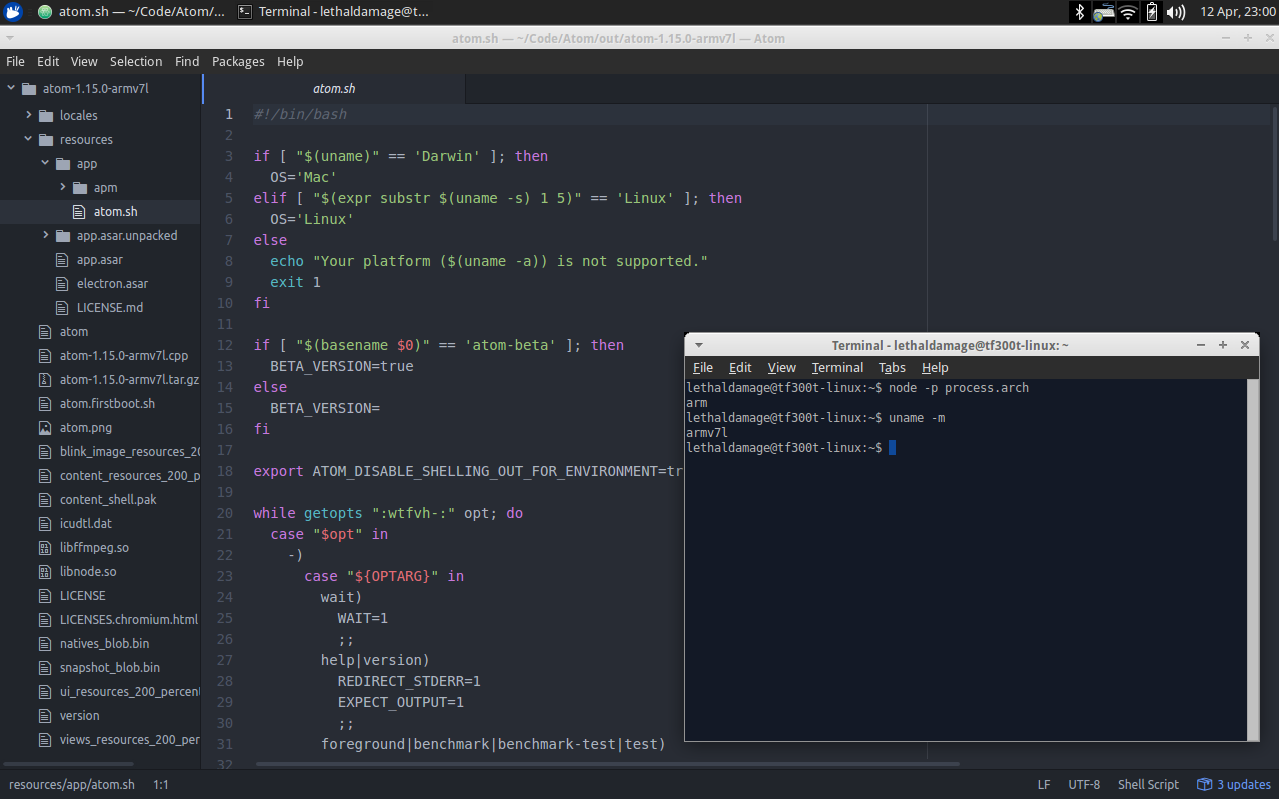Open the Wi-Fi status indicator
Image resolution: width=1279 pixels, height=799 pixels.
pyautogui.click(x=1129, y=13)
